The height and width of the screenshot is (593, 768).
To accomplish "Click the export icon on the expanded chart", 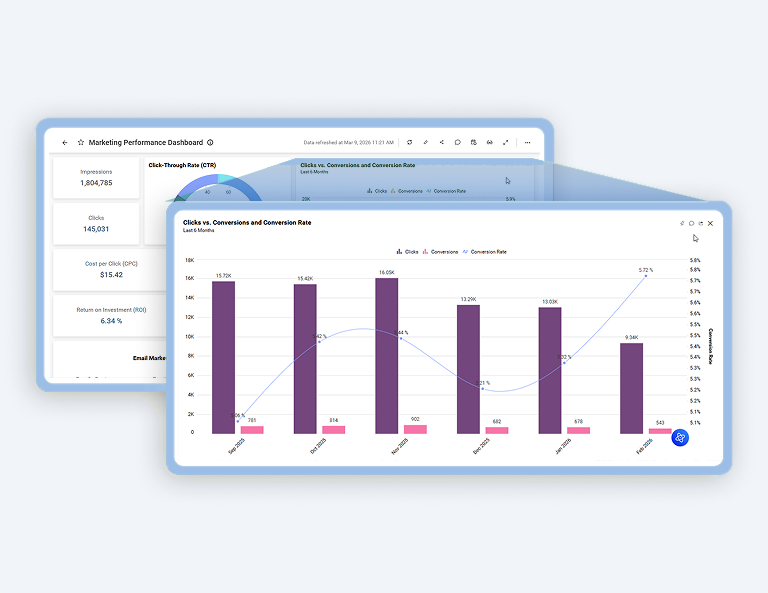I will click(x=701, y=223).
